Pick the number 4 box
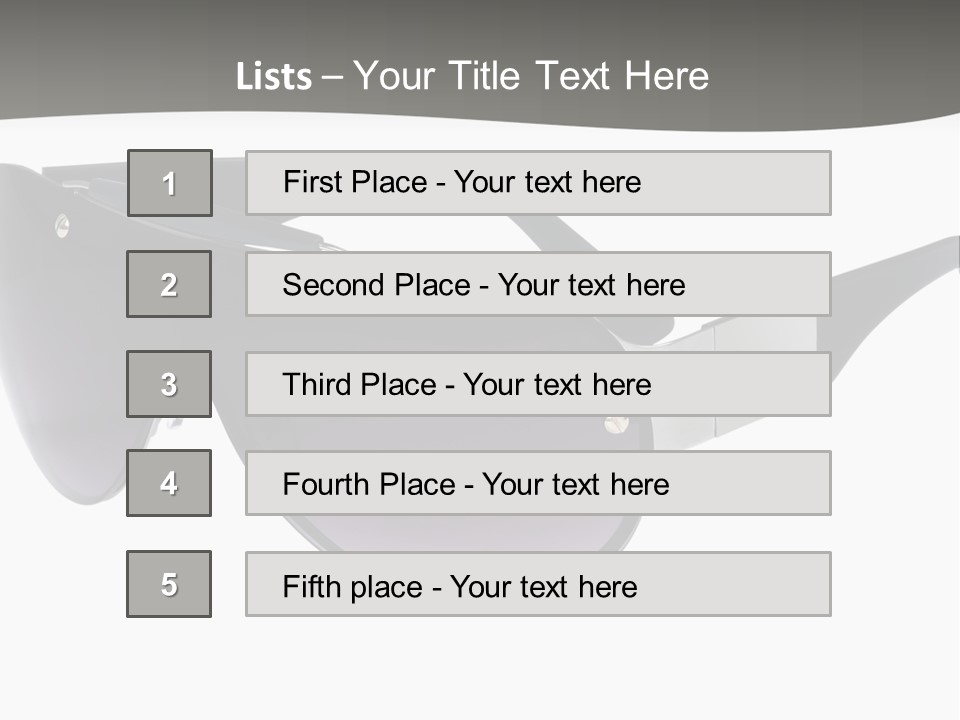 (169, 483)
